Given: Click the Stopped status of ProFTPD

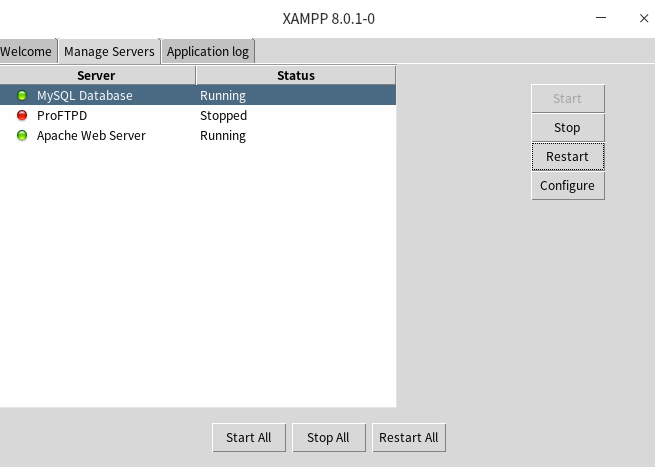Looking at the screenshot, I should [x=223, y=116].
